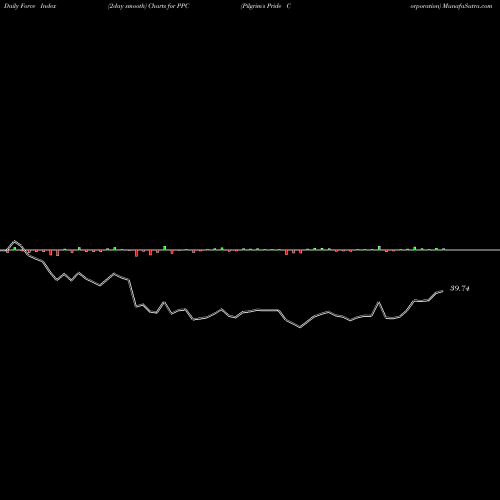Click the '(Pilgrim's Pride C' text
The height and width of the screenshot is (500, 500).
(266, 6)
